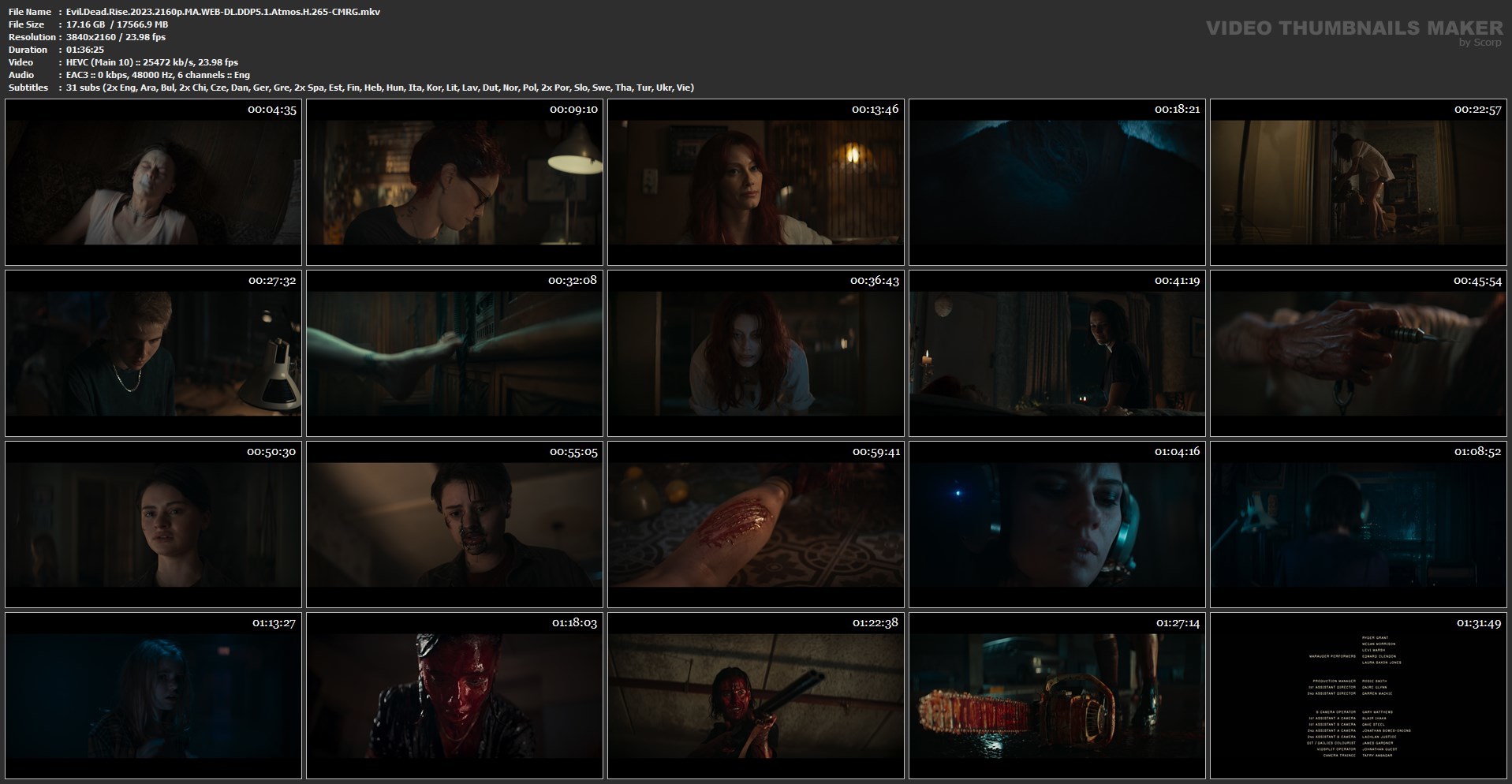The image size is (1512, 784).
Task: Select the thumbnail at 00:09:10
Action: pyautogui.click(x=454, y=182)
